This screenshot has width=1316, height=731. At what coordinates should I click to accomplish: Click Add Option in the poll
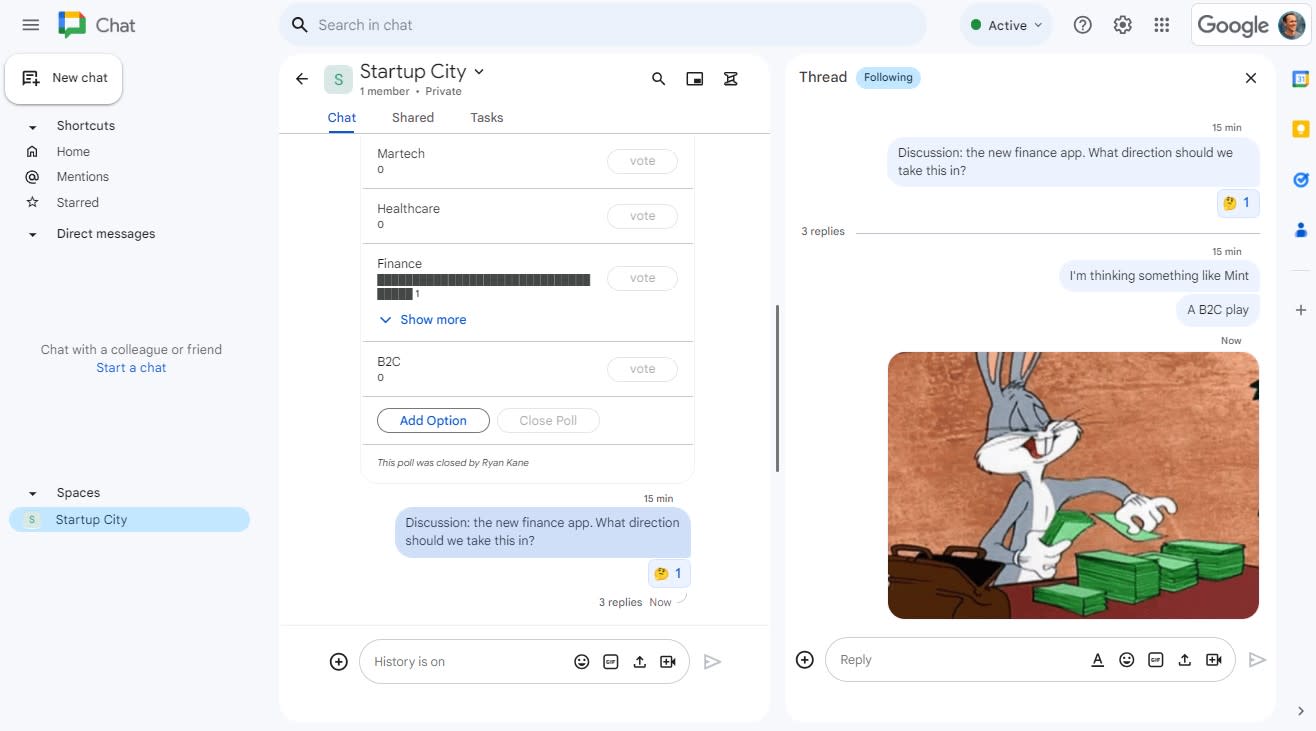click(x=433, y=421)
